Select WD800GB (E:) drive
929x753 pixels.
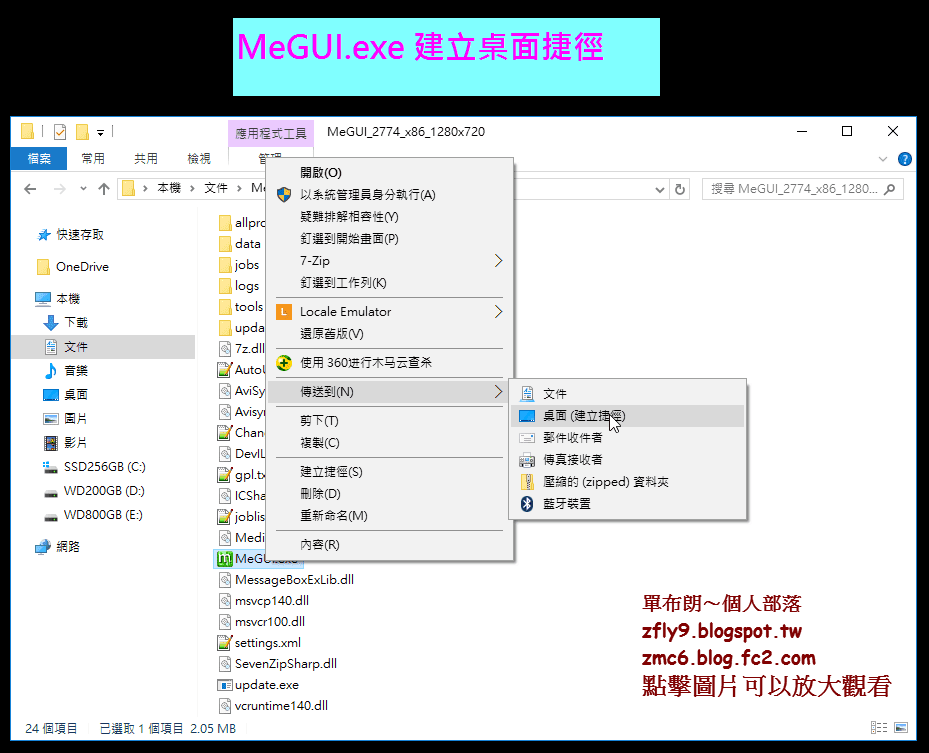tap(103, 515)
